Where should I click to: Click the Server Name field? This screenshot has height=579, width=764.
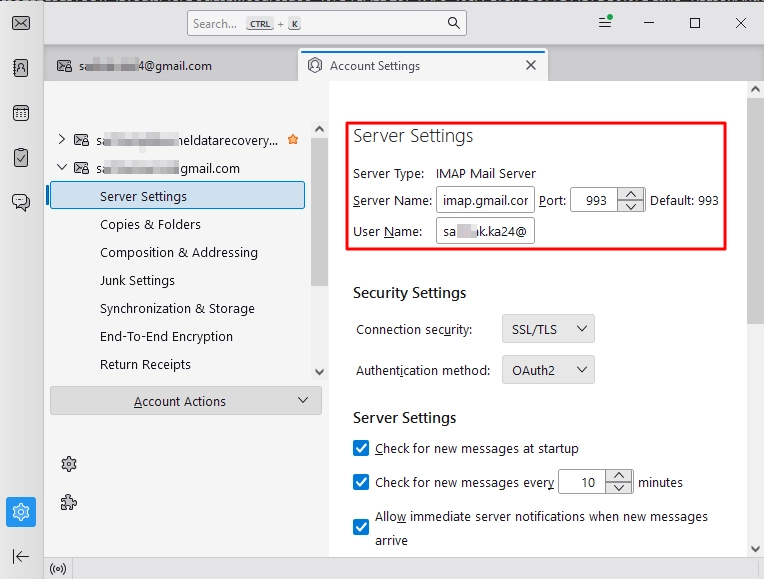(x=485, y=200)
